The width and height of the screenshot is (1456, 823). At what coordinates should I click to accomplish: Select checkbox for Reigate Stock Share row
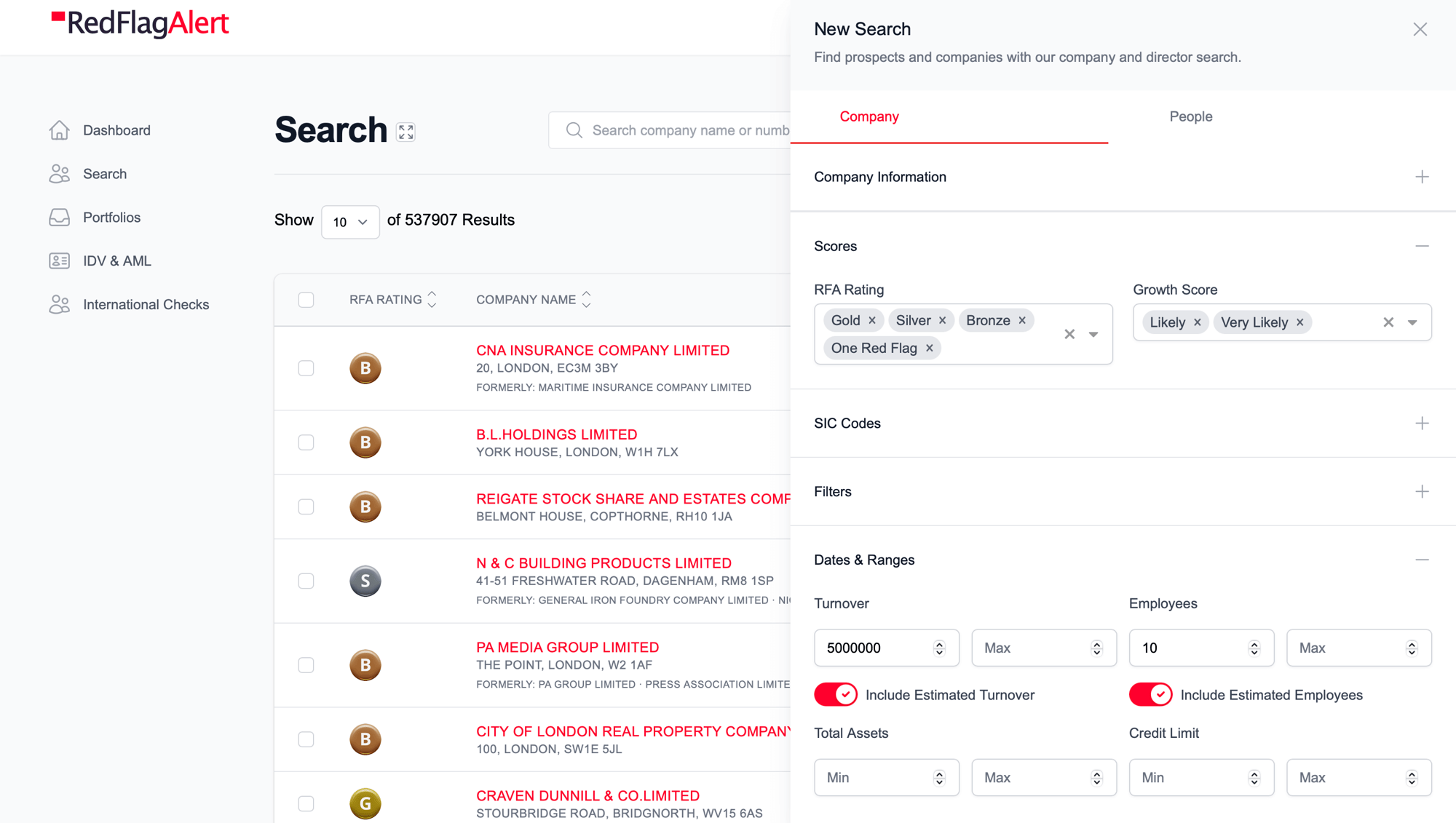click(x=306, y=506)
